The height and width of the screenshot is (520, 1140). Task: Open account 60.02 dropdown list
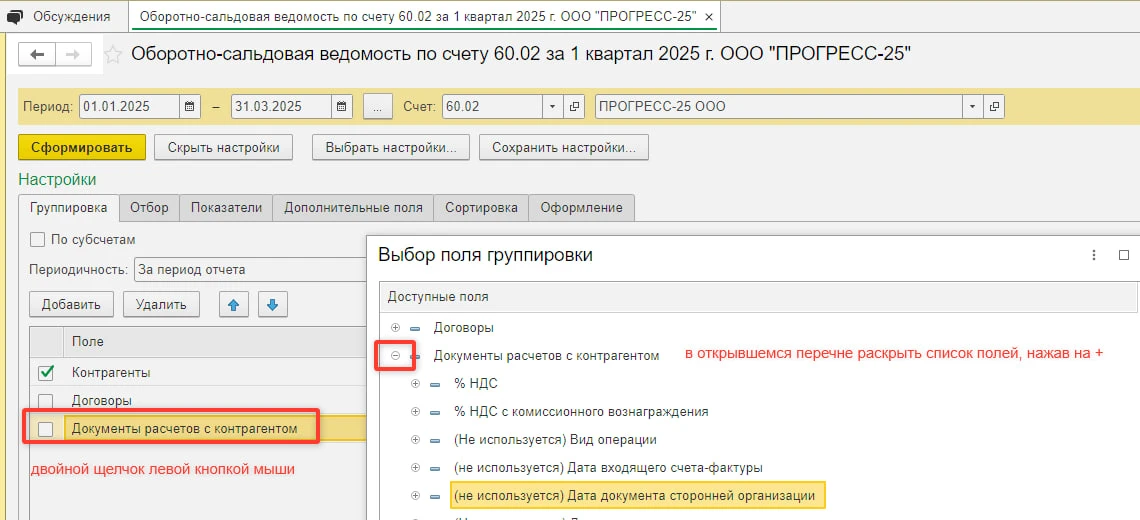click(x=553, y=106)
